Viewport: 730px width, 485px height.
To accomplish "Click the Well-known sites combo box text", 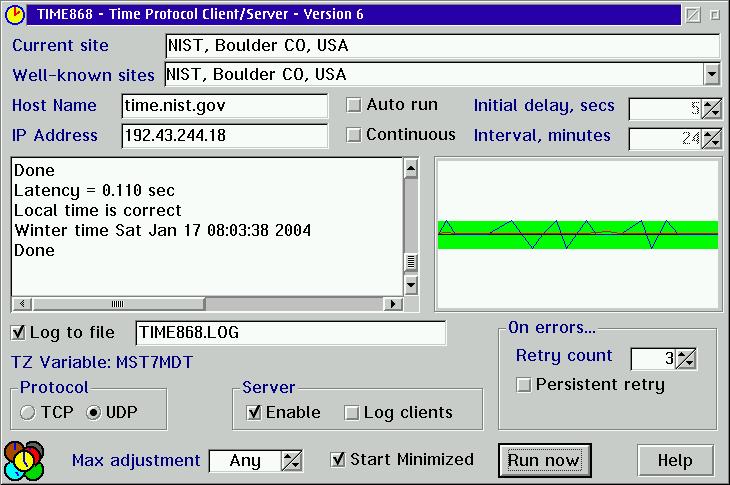I will tap(256, 74).
